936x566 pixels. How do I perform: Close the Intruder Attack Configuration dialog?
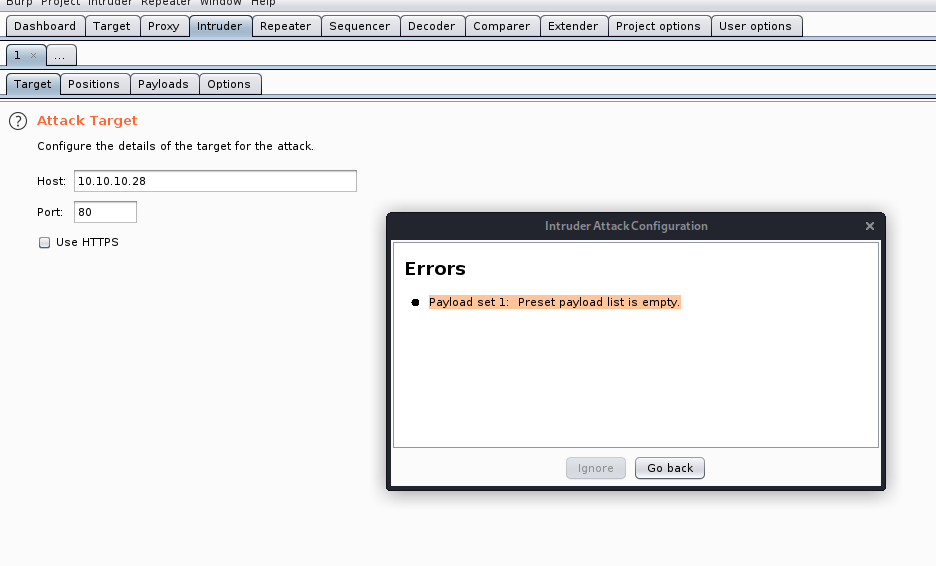[870, 226]
